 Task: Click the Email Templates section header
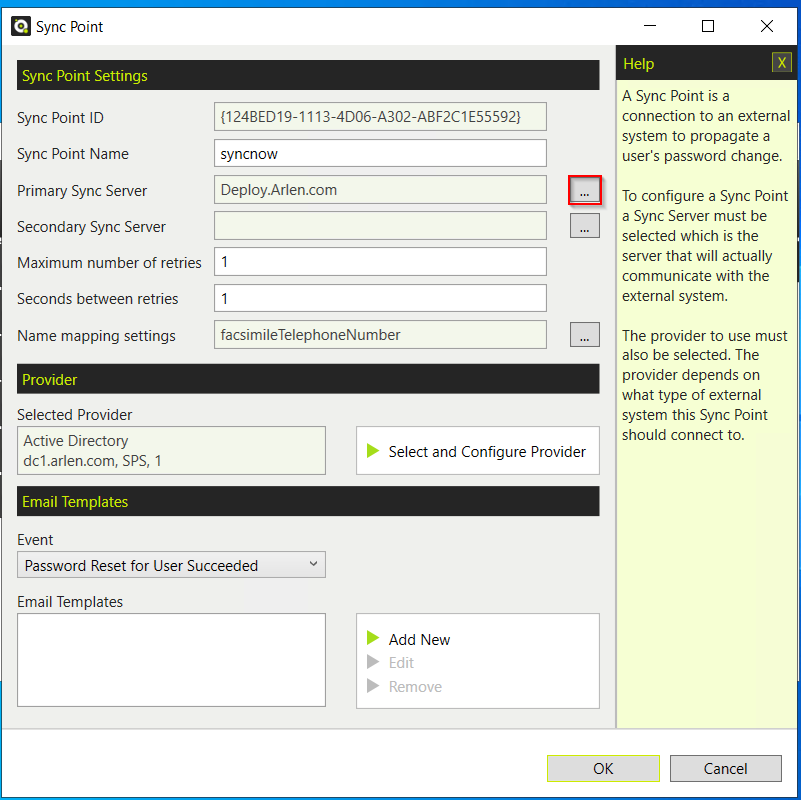[x=308, y=501]
